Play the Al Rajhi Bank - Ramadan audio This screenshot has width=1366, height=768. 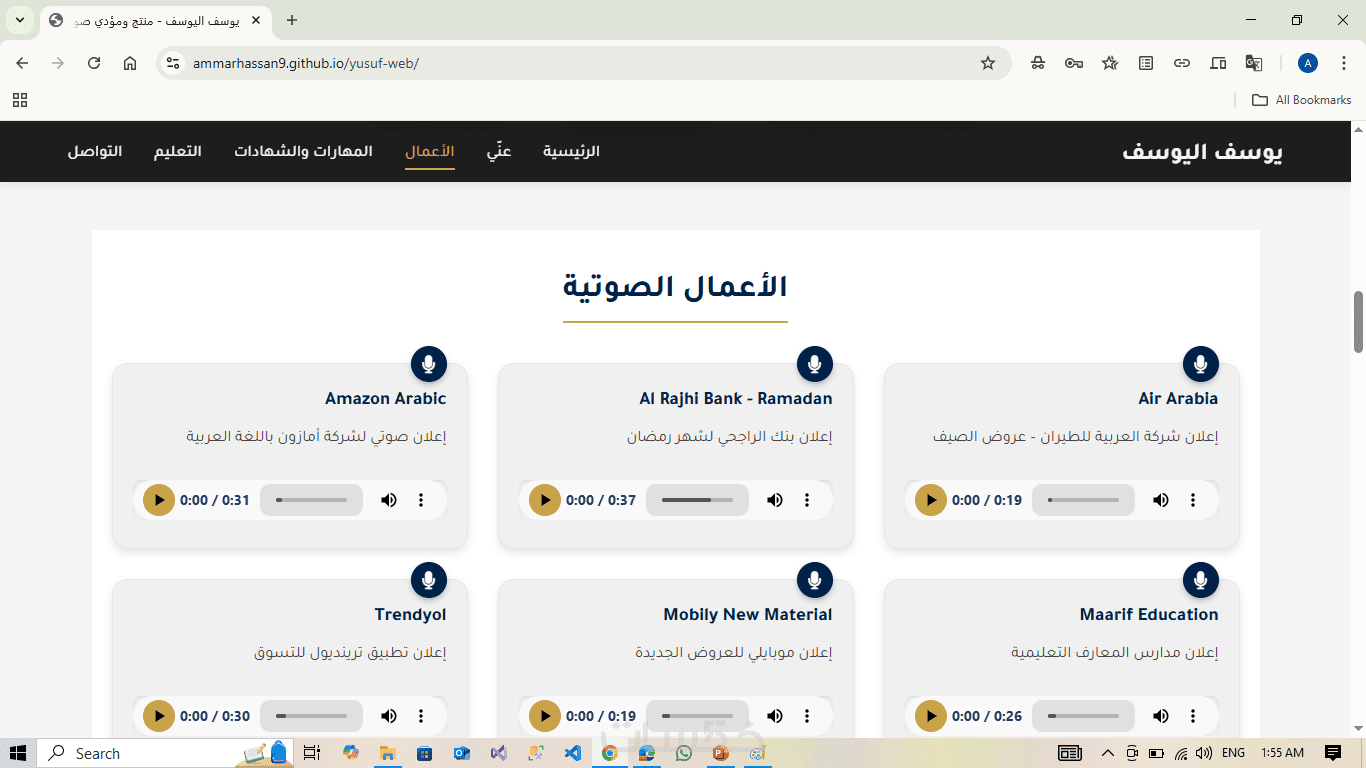[545, 500]
